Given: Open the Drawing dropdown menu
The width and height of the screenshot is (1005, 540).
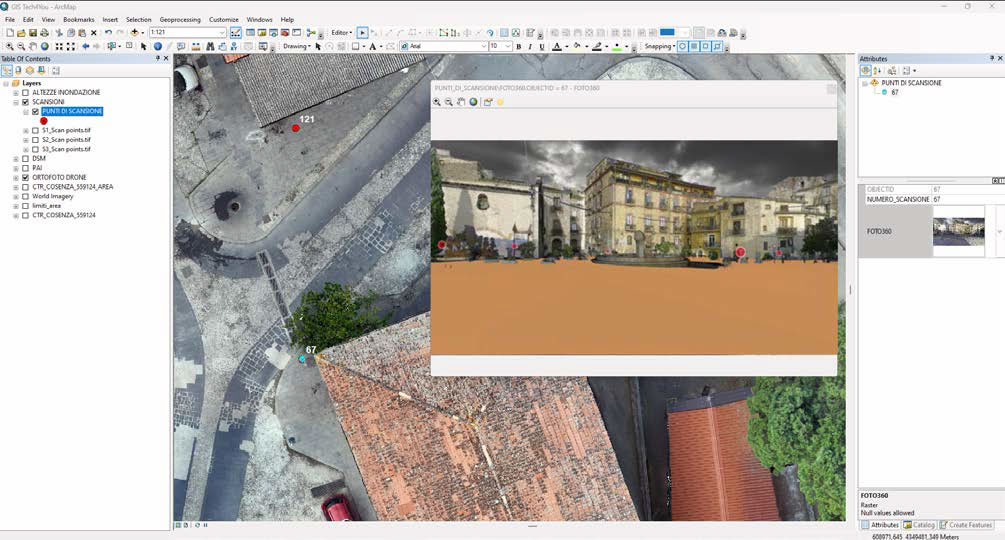Looking at the screenshot, I should pyautogui.click(x=297, y=47).
